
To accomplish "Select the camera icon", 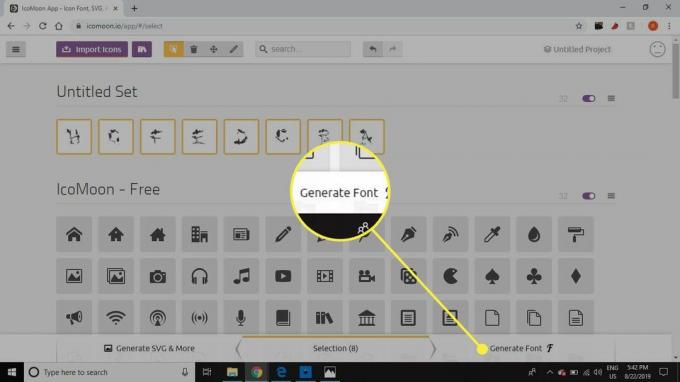I will 158,276.
